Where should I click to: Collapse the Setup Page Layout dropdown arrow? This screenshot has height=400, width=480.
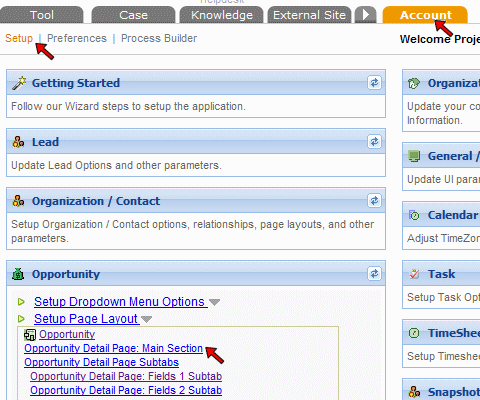point(146,319)
